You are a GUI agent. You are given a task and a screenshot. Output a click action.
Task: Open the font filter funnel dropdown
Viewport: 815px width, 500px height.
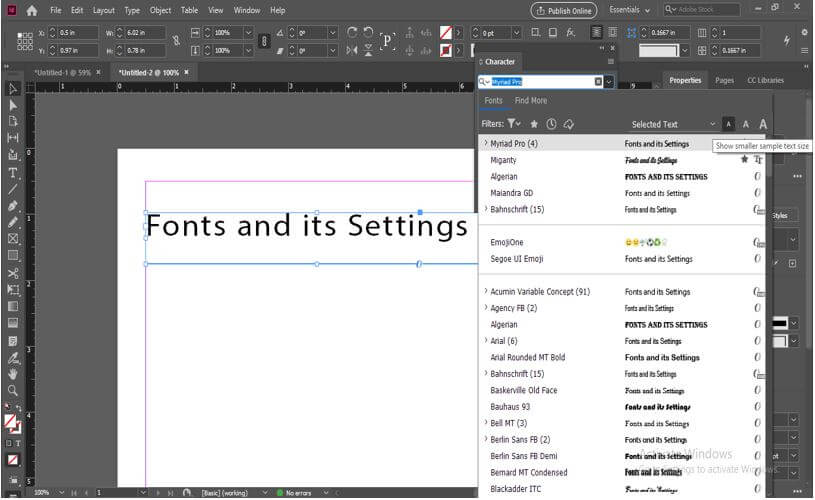pos(514,124)
